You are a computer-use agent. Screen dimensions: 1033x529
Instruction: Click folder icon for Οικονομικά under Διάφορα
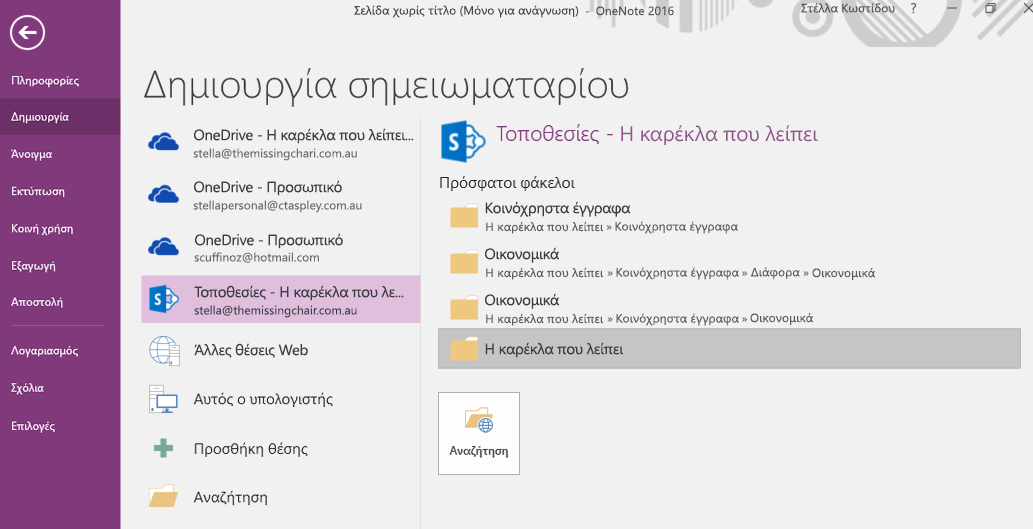click(464, 262)
